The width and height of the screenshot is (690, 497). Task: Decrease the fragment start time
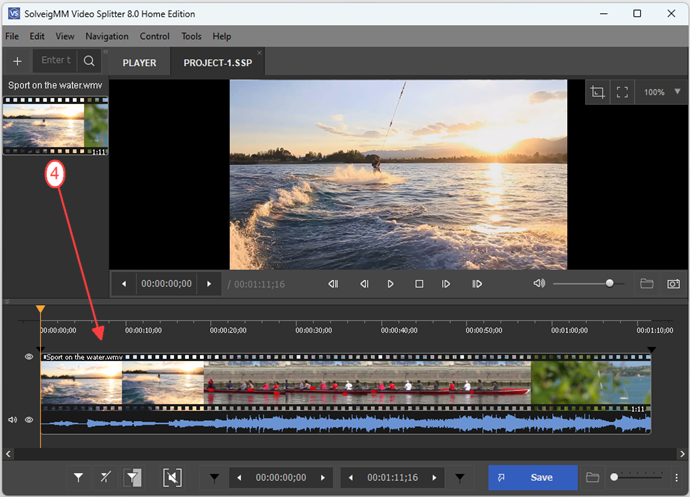click(x=239, y=478)
